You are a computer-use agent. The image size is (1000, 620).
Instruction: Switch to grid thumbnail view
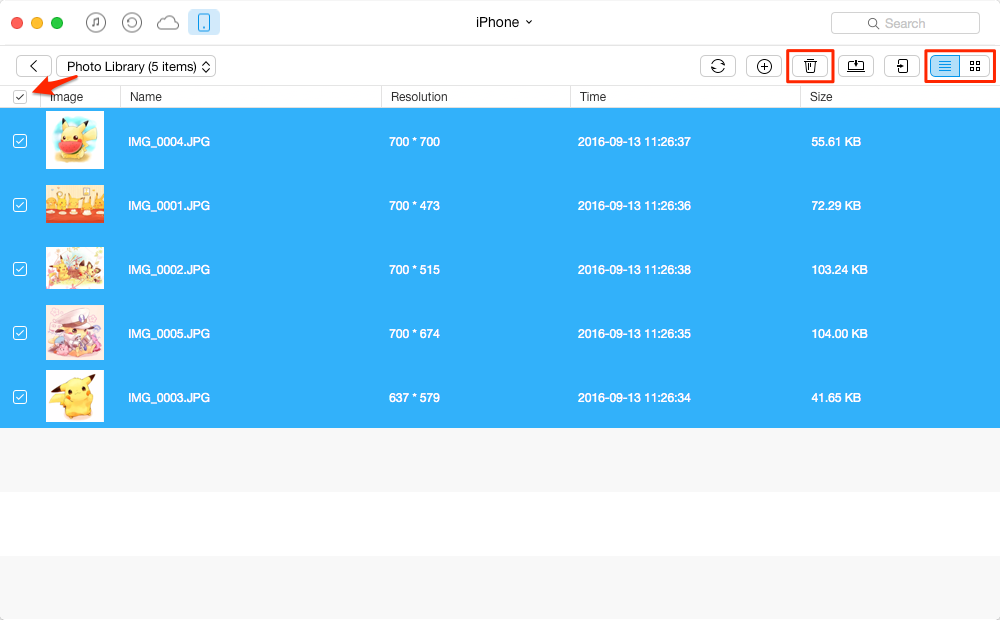[975, 66]
